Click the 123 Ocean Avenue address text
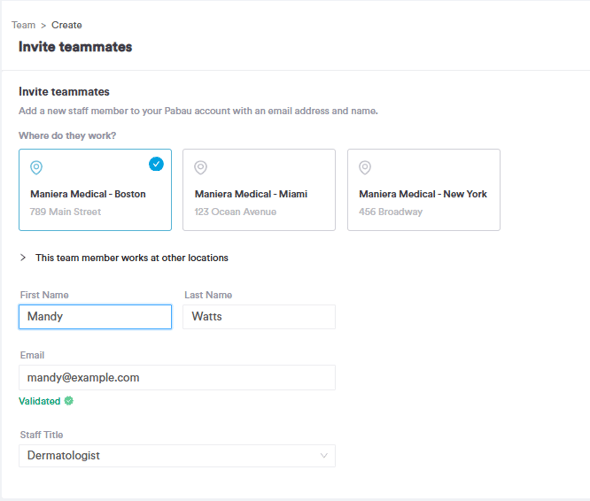 click(x=236, y=212)
